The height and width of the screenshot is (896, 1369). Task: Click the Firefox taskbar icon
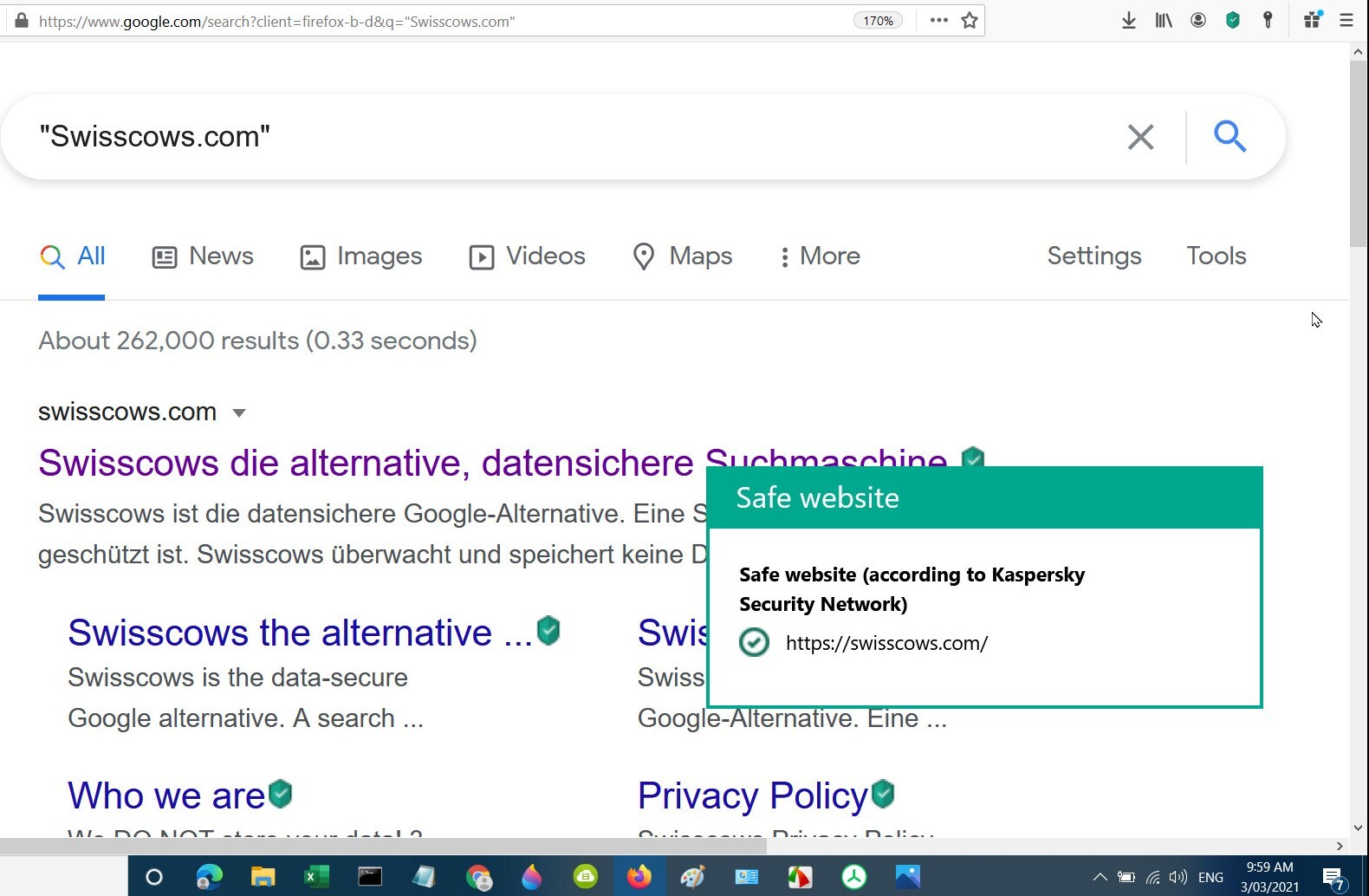tap(639, 877)
